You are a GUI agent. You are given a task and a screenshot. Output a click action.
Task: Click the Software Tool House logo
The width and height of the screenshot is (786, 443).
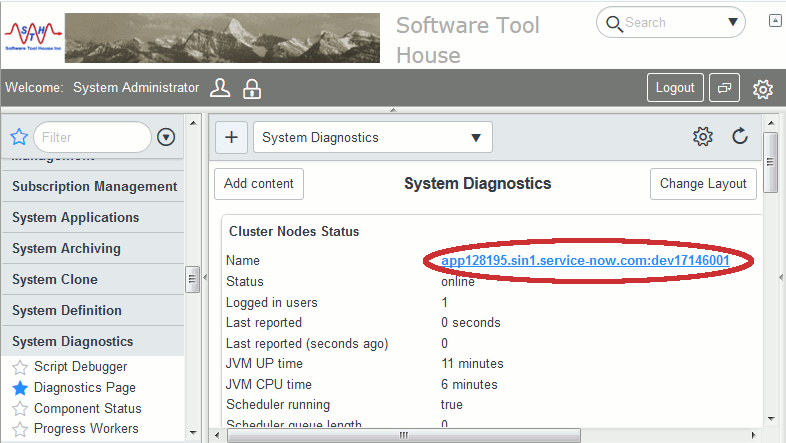pos(33,38)
